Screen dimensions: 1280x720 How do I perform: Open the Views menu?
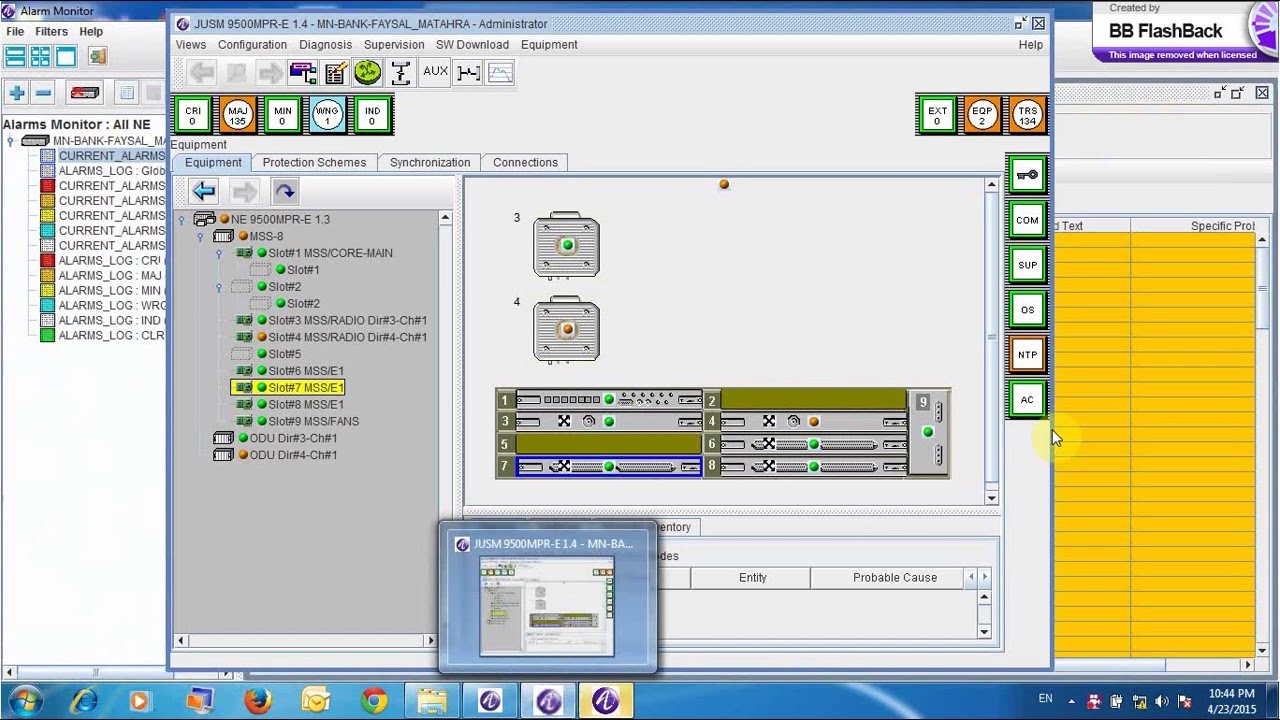click(x=191, y=45)
